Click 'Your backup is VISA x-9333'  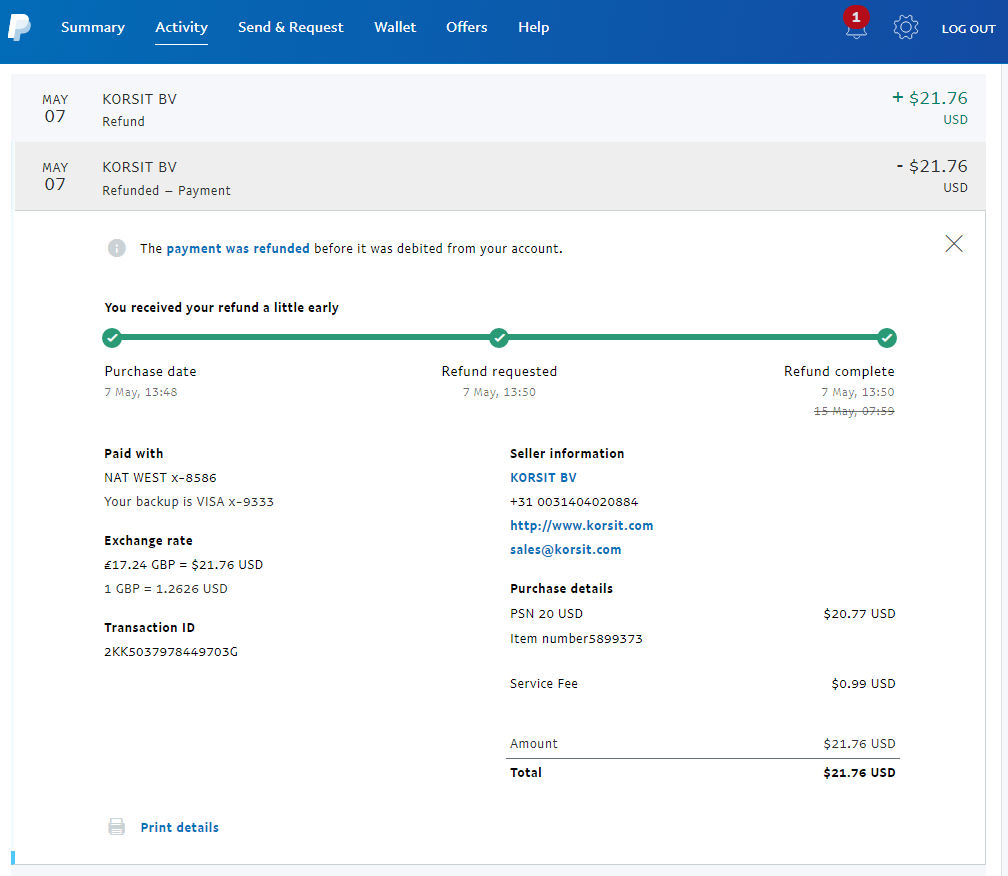tap(188, 501)
